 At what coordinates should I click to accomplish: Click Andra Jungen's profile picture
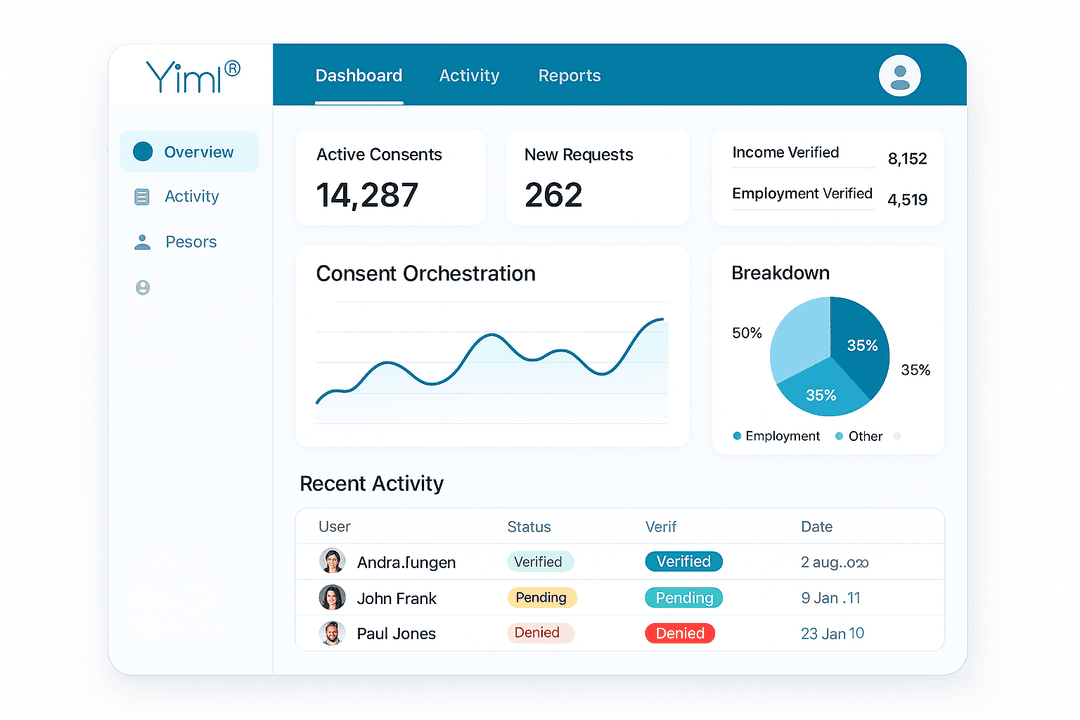coord(332,561)
